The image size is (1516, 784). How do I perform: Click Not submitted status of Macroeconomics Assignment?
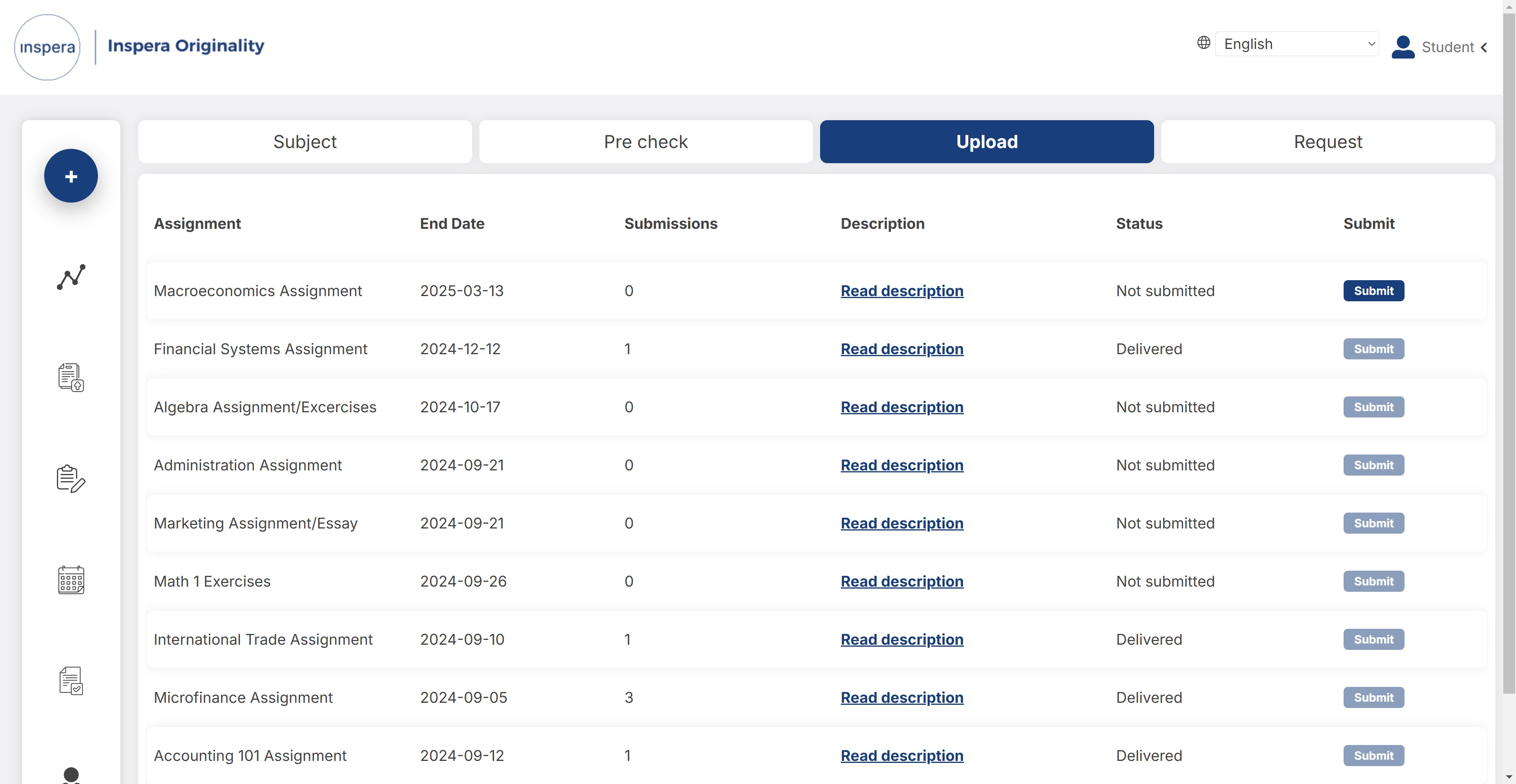1165,291
